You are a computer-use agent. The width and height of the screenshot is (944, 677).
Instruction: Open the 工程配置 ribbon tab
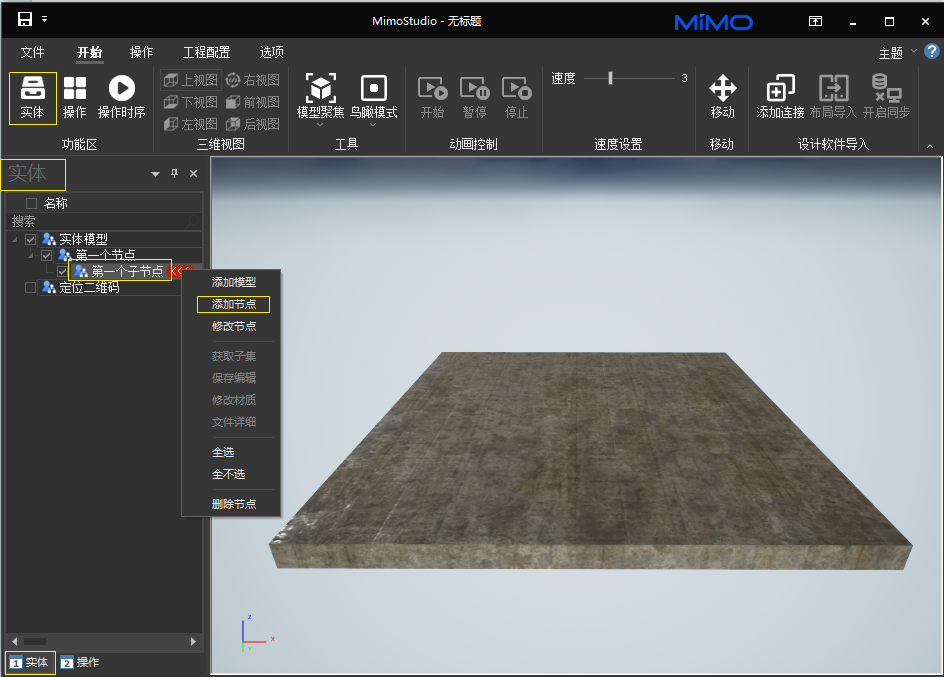click(x=206, y=53)
